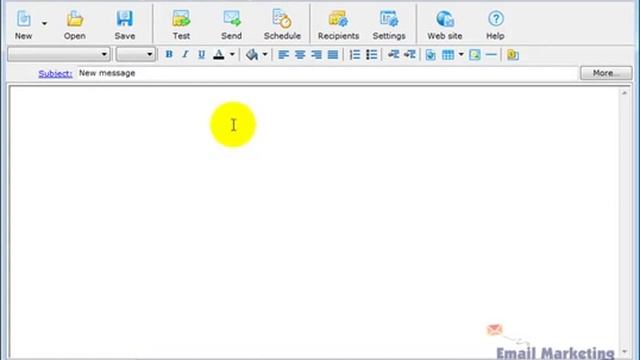Image resolution: width=640 pixels, height=360 pixels.
Task: Open an existing message file
Action: (75, 25)
